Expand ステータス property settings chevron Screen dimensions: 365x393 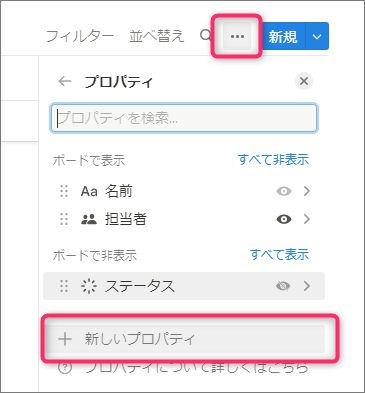tap(307, 286)
